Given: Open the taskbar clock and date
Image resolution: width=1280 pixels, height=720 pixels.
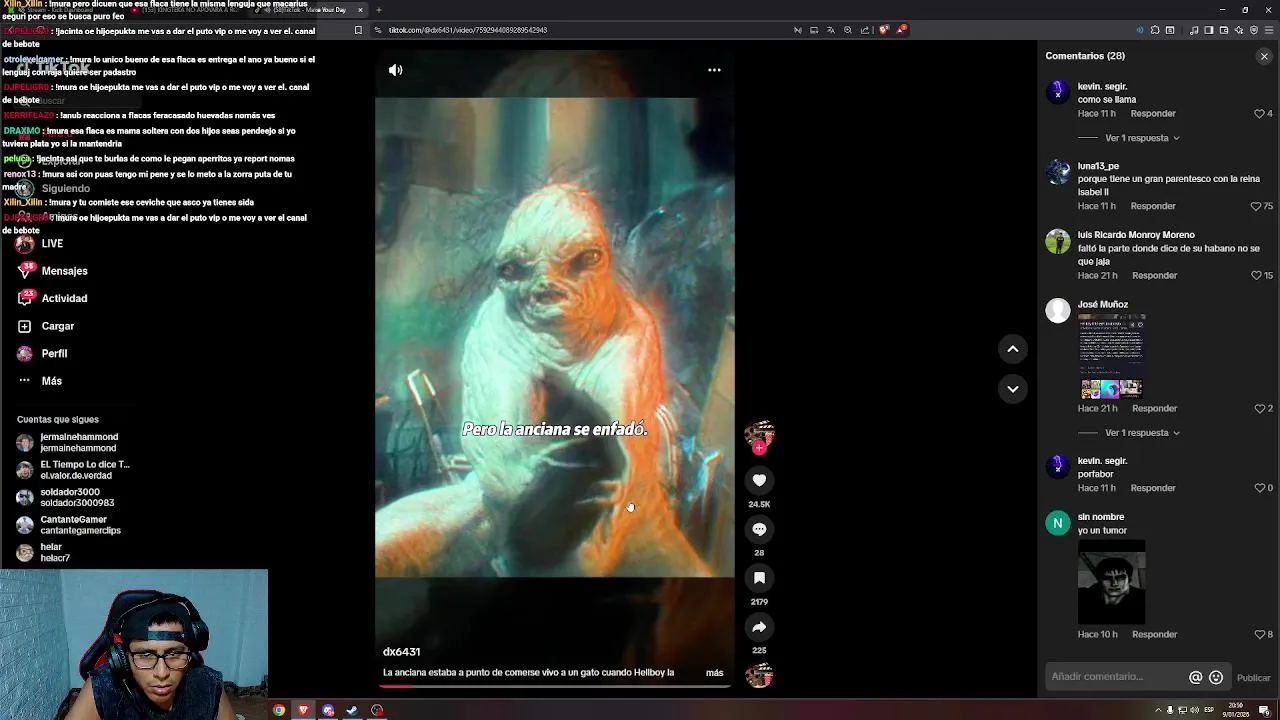Looking at the screenshot, I should pos(1236,710).
